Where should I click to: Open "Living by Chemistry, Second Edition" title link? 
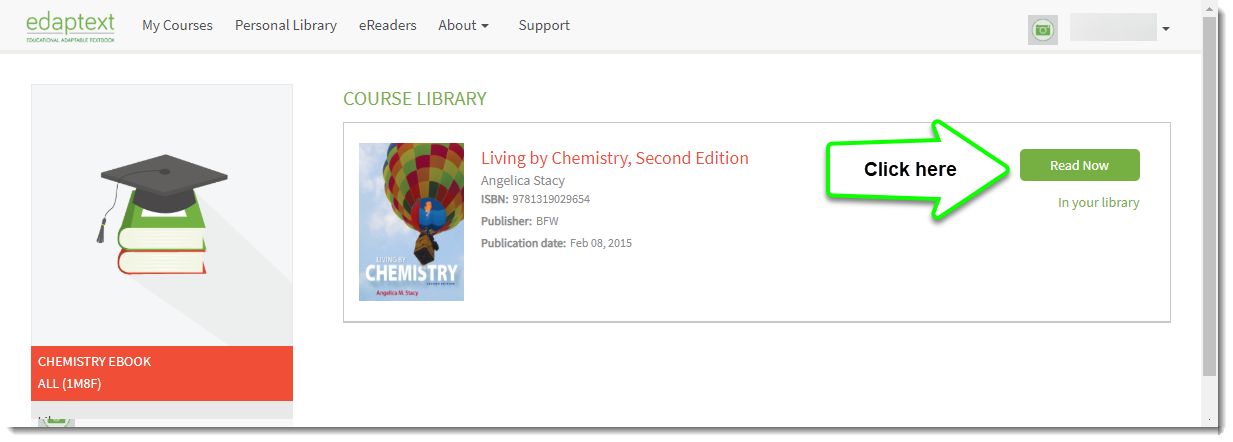coord(614,158)
